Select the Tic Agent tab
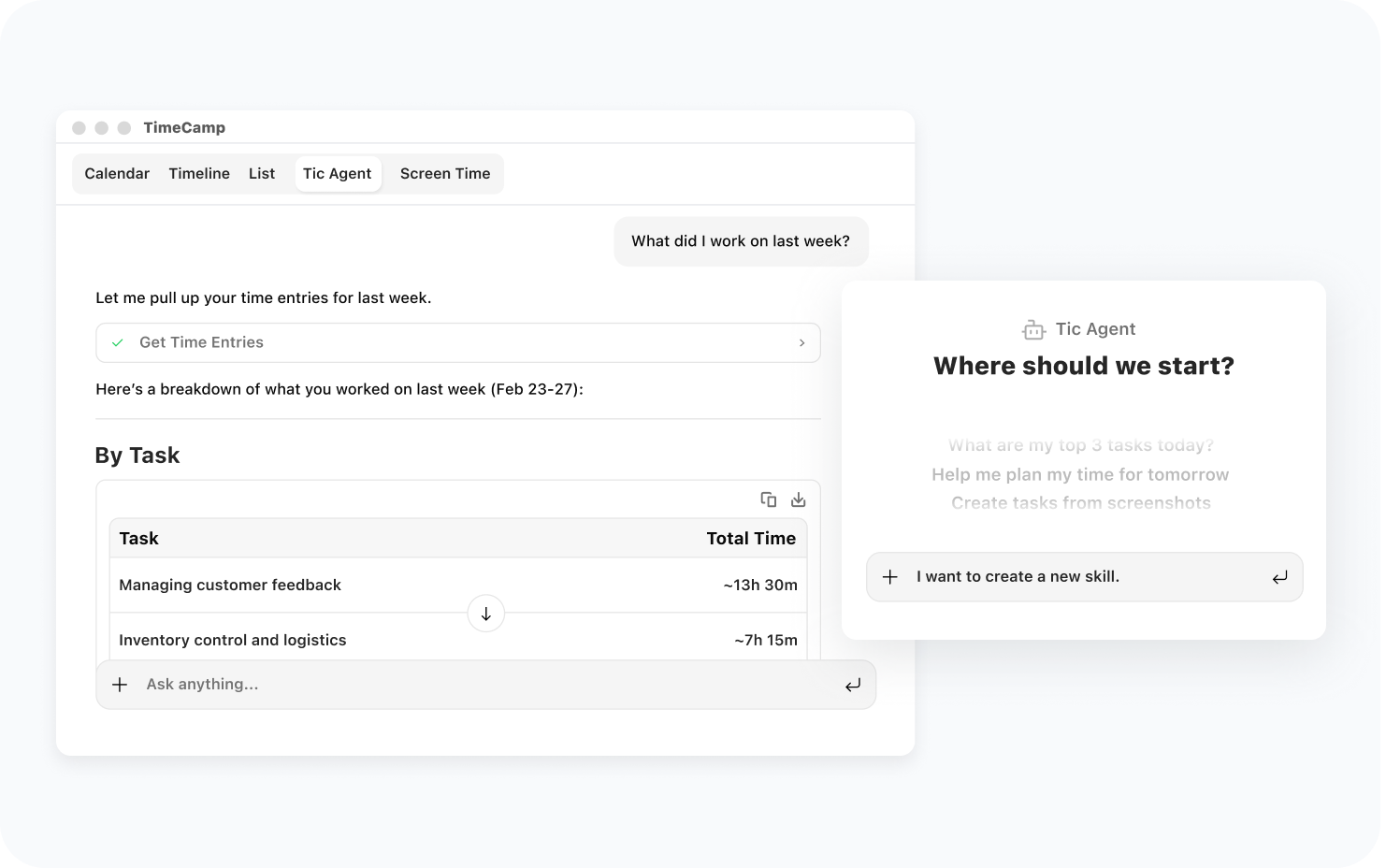The width and height of the screenshot is (1386, 868). [338, 174]
